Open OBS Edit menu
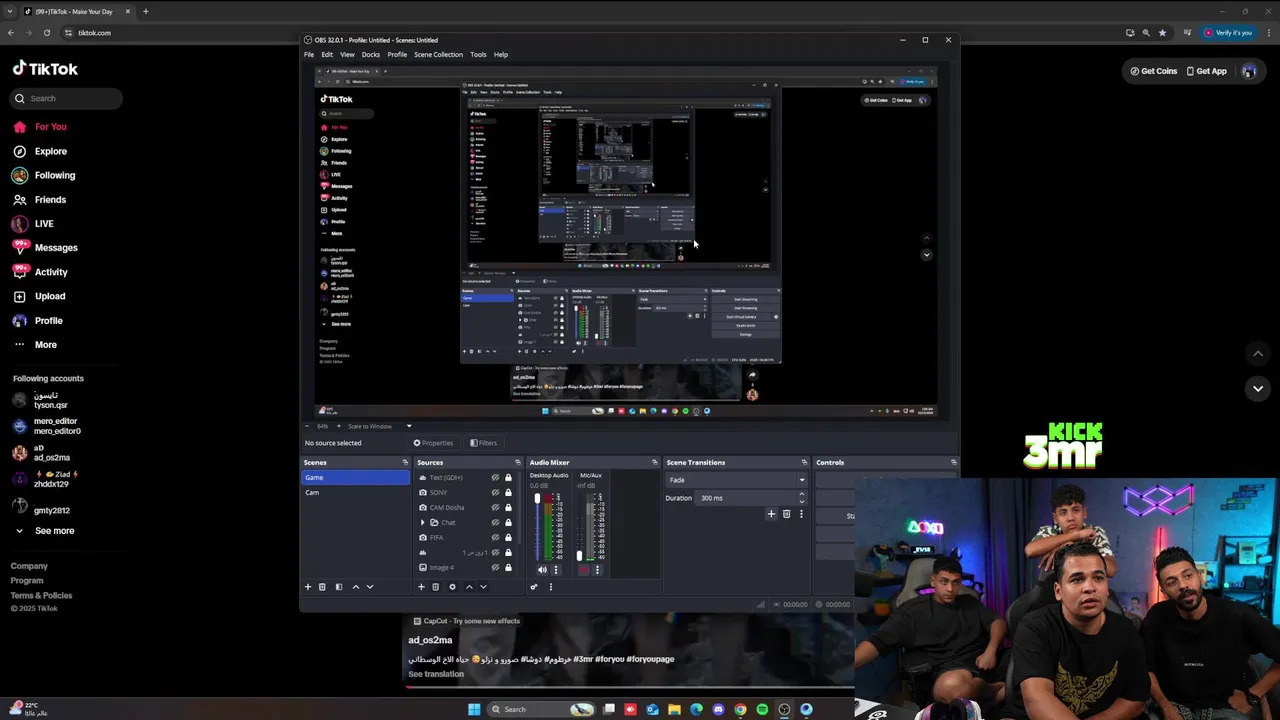This screenshot has width=1280, height=720. click(x=327, y=55)
